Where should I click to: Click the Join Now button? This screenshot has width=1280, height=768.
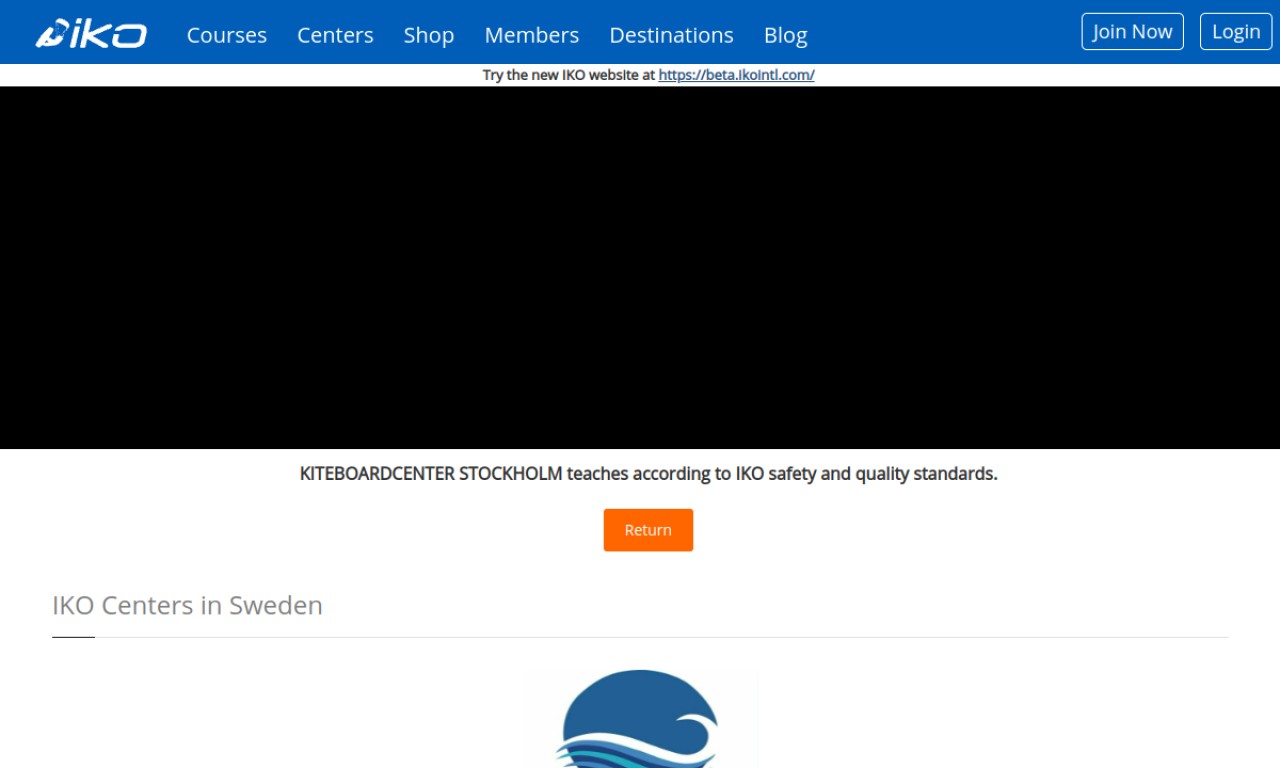click(x=1132, y=31)
